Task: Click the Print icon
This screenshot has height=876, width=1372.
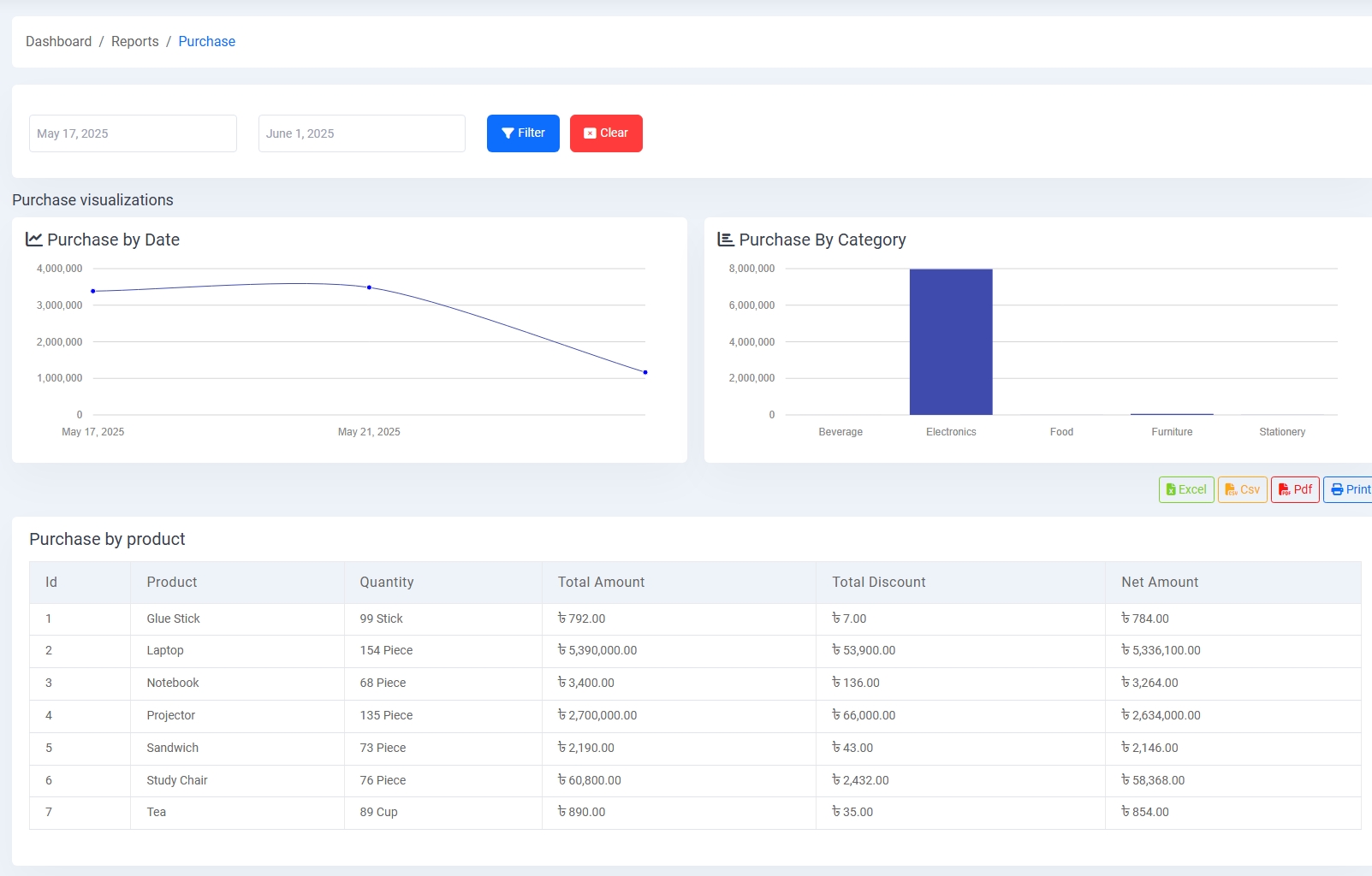Action: (x=1338, y=489)
